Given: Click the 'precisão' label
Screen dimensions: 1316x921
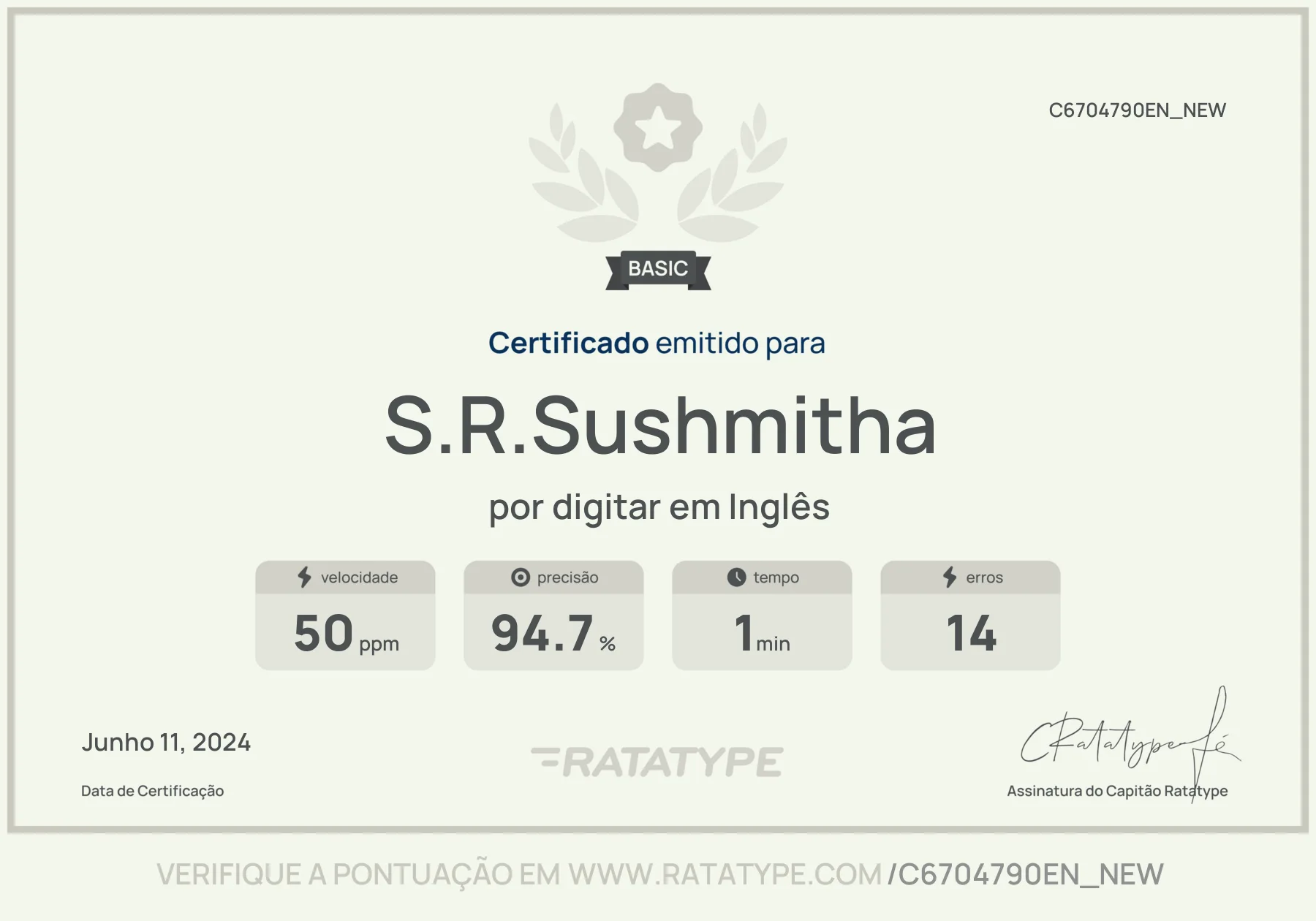Looking at the screenshot, I should [x=567, y=577].
